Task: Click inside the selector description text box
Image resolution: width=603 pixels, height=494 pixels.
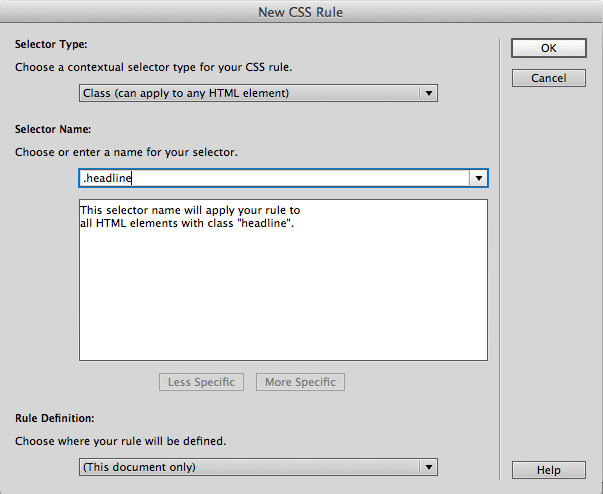Action: 283,300
